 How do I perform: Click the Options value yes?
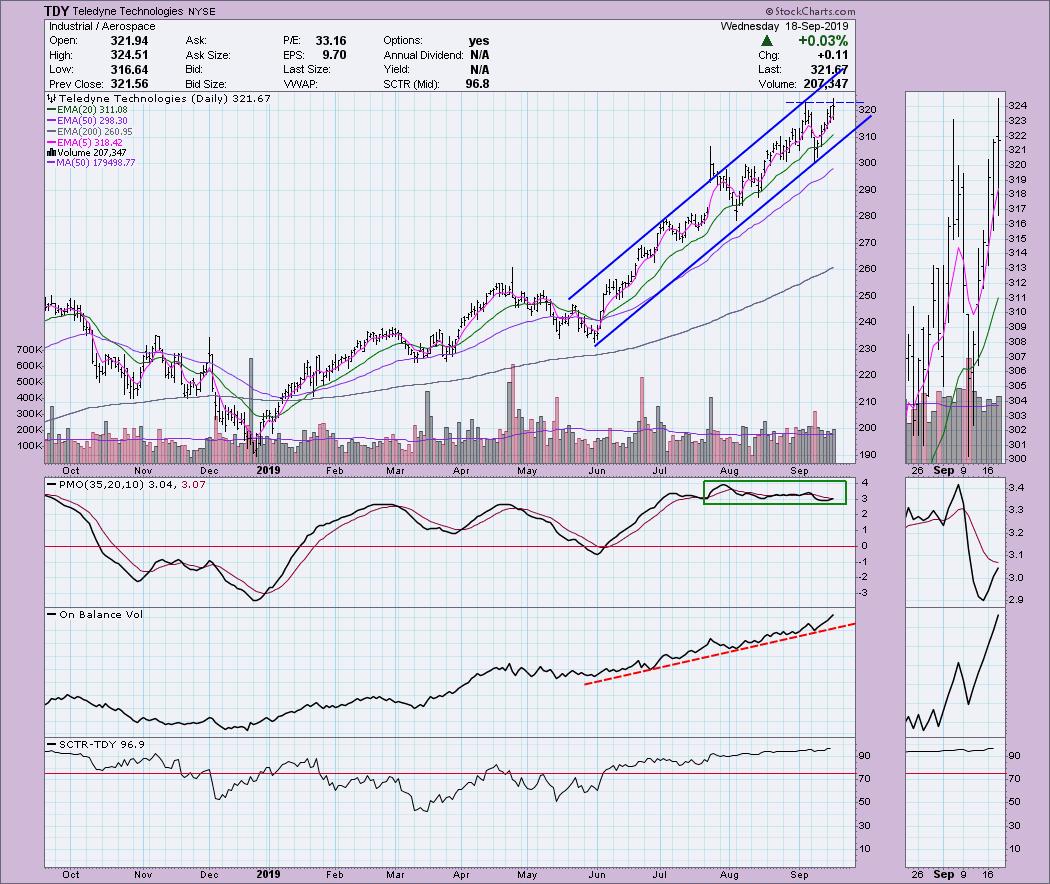(x=479, y=41)
